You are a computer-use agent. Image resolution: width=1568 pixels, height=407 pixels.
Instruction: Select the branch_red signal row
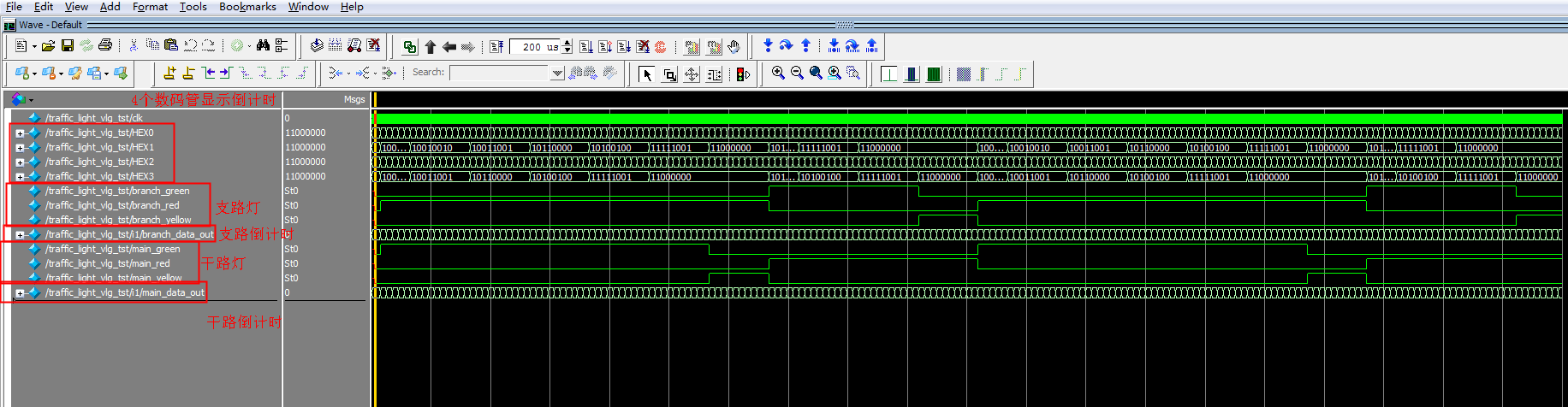(112, 205)
